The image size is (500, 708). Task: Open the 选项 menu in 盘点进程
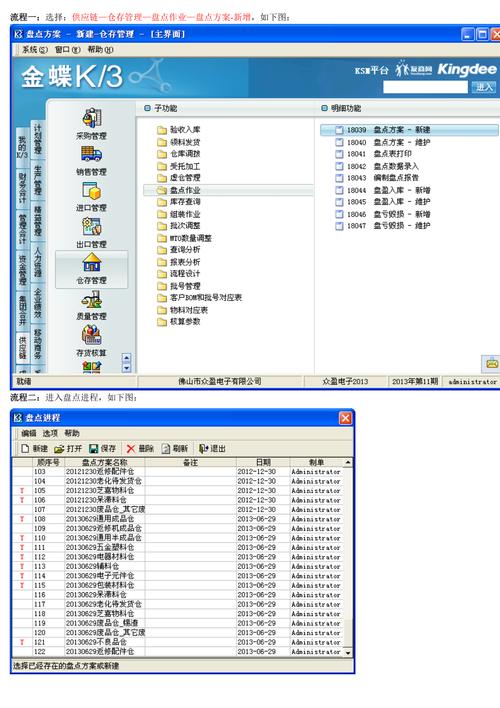50,433
